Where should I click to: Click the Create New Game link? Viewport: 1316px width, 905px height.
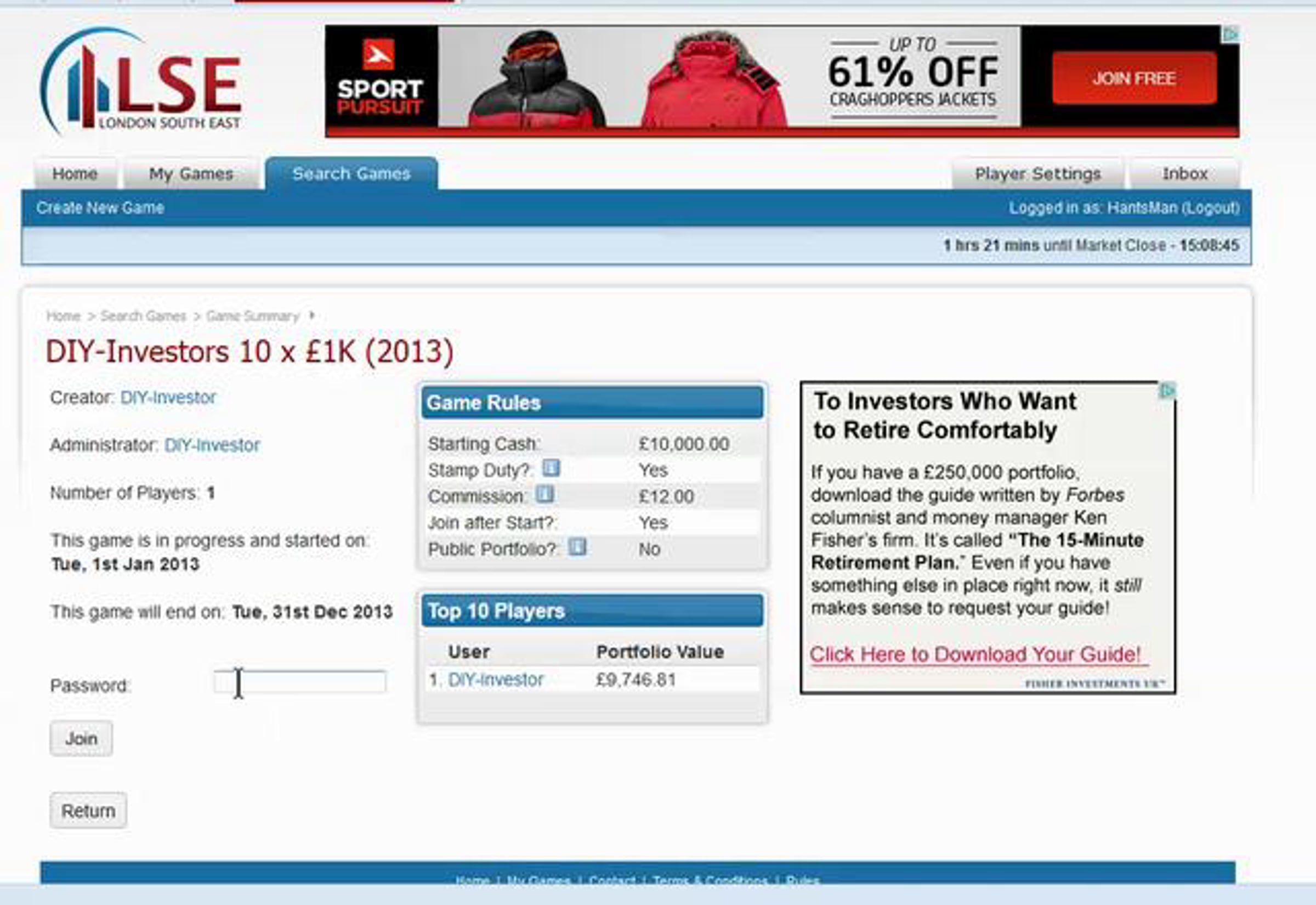click(x=100, y=207)
